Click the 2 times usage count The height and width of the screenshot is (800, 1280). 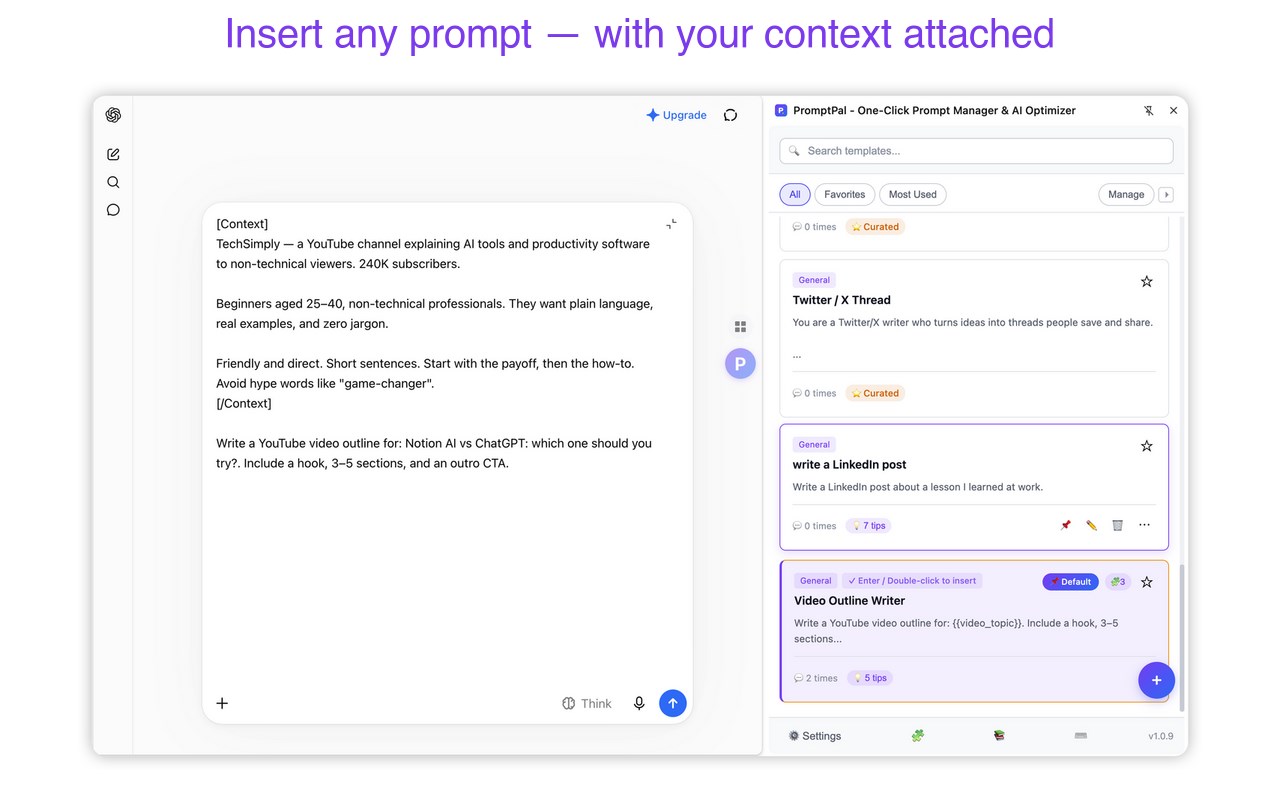[816, 678]
